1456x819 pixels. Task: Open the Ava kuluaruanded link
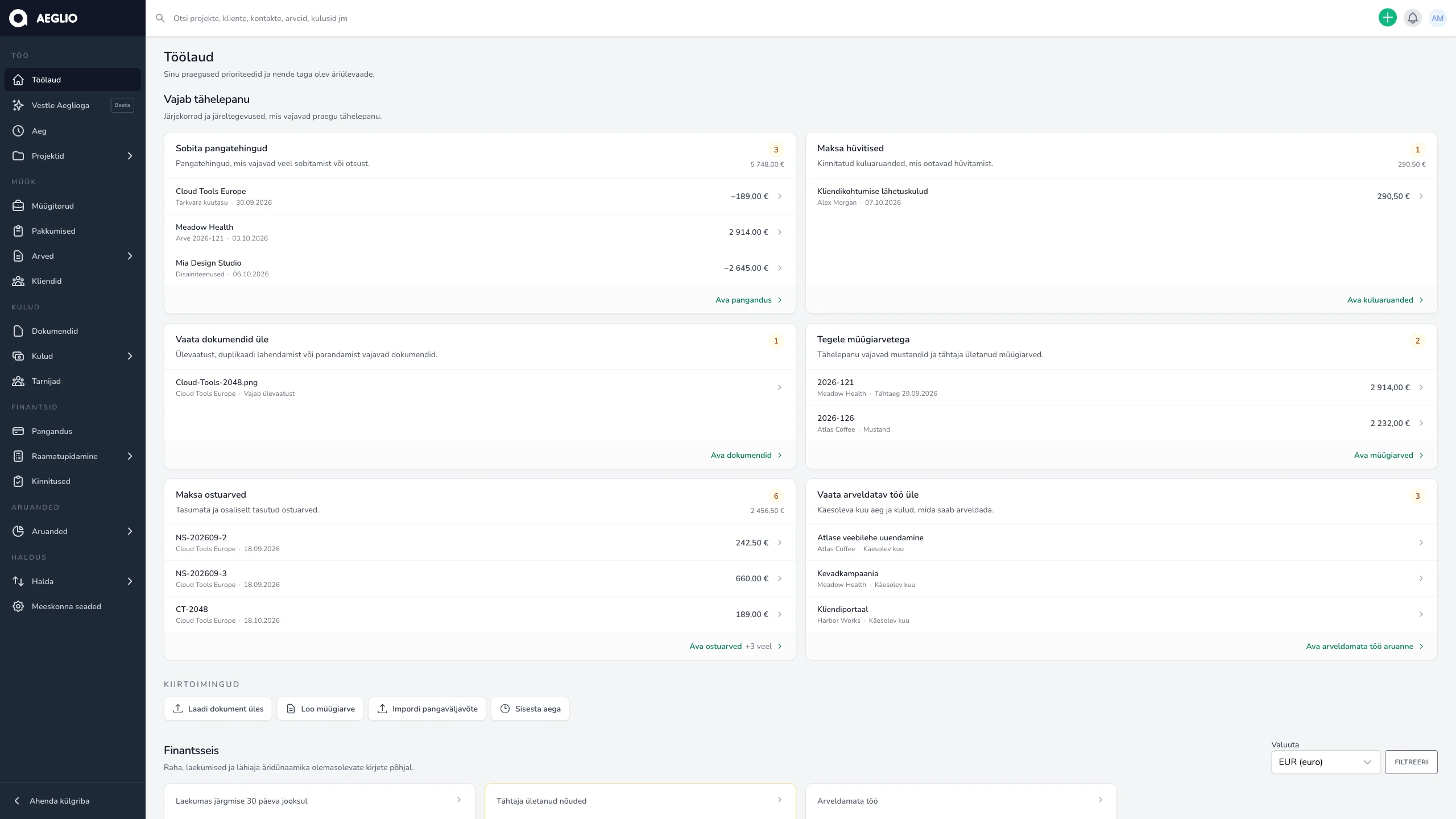[1385, 300]
